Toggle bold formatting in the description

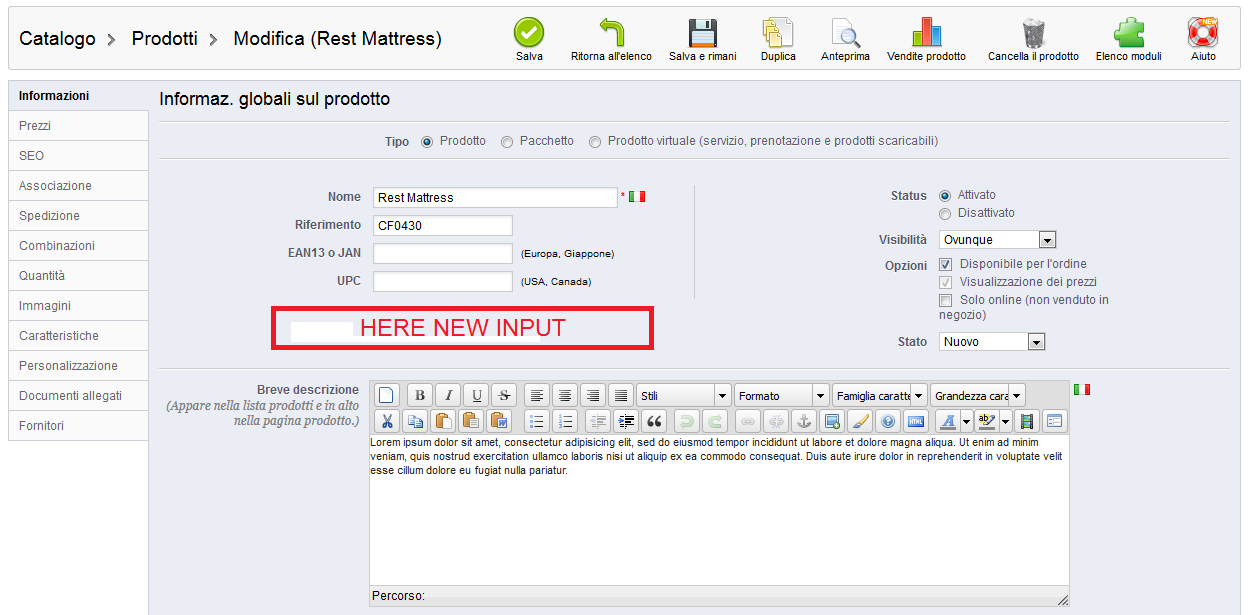[x=419, y=395]
